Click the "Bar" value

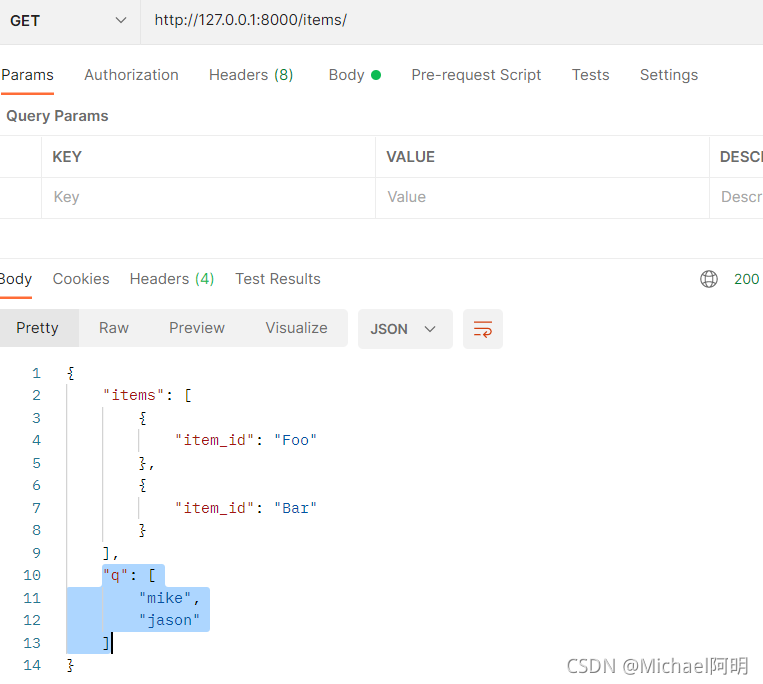[295, 509]
